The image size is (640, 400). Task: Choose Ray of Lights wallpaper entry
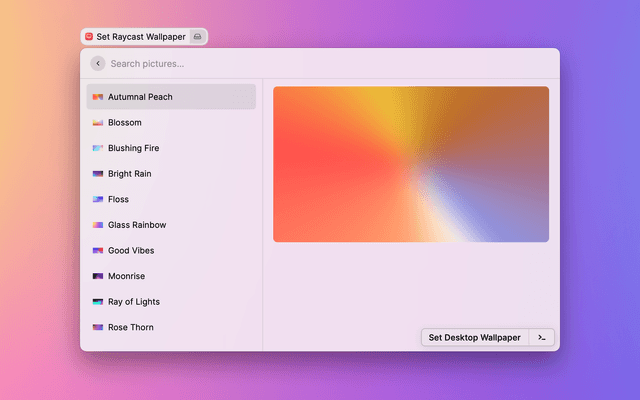pyautogui.click(x=134, y=302)
